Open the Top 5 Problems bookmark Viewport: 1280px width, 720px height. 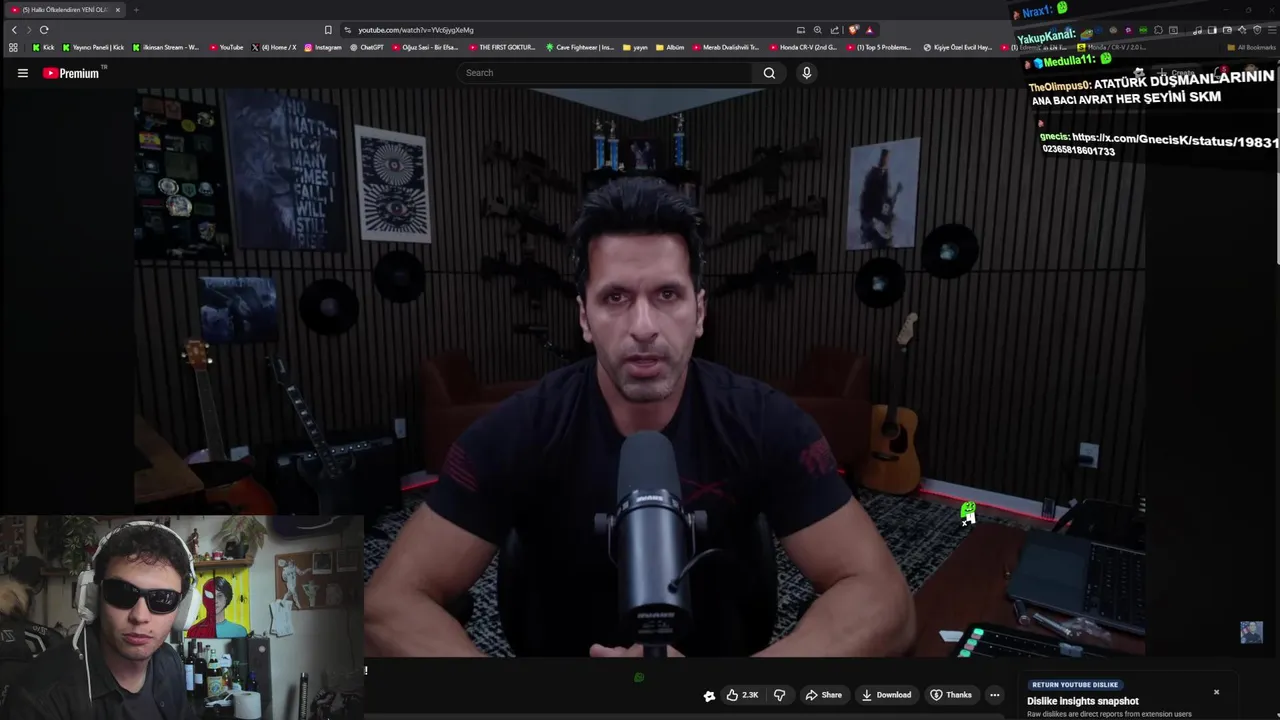(878, 47)
